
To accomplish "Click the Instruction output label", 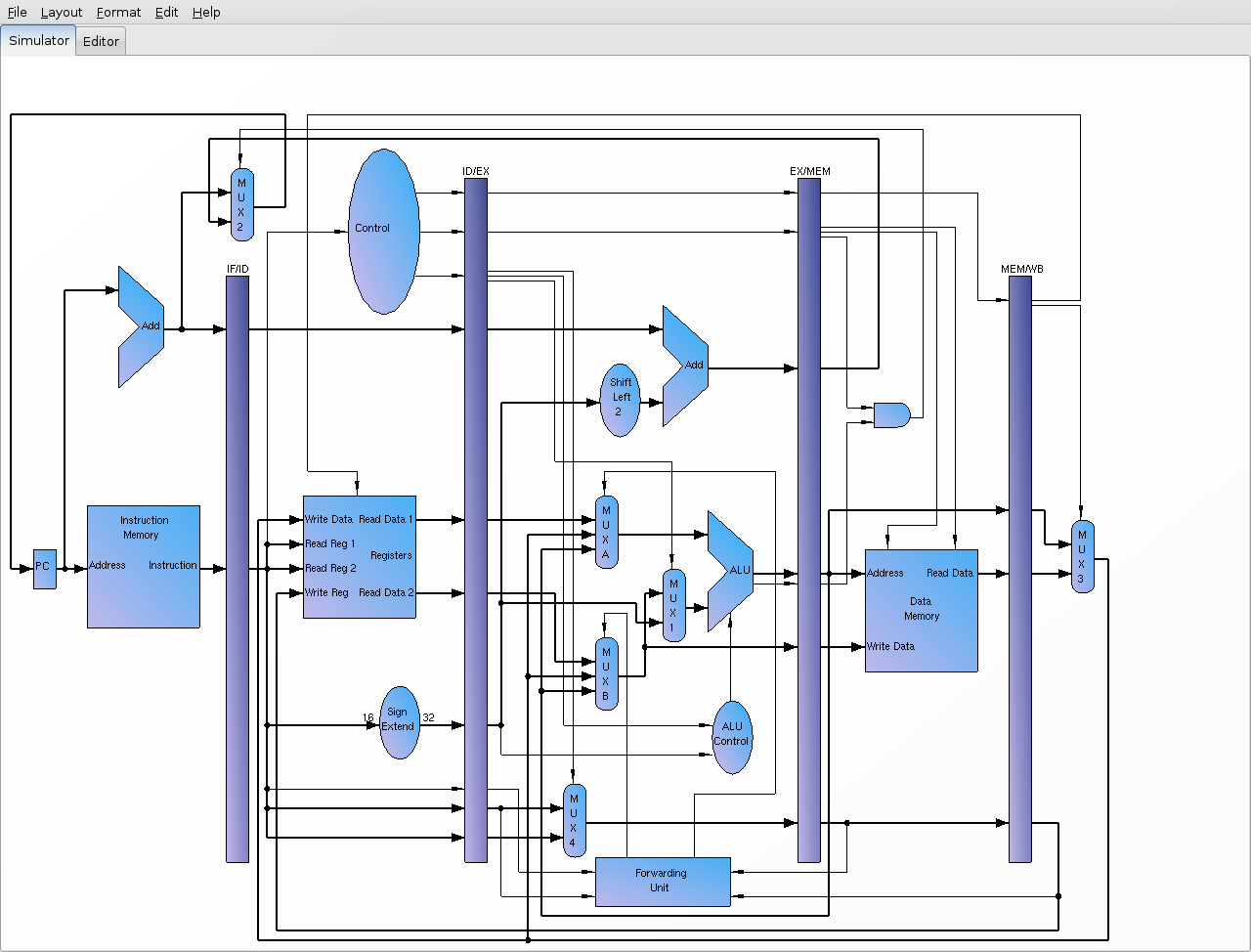I will coord(173,565).
